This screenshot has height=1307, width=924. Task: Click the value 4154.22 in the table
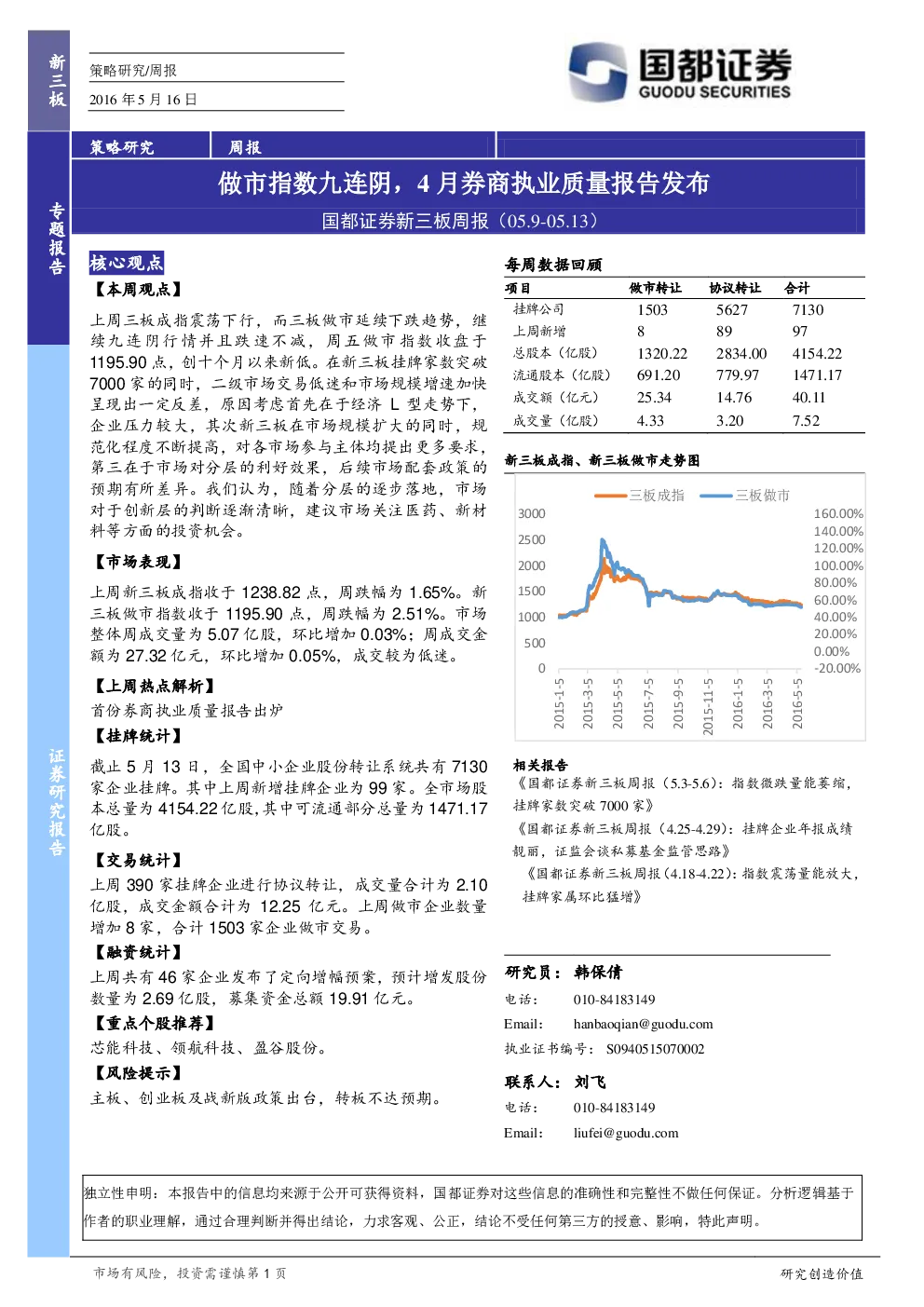coord(817,354)
